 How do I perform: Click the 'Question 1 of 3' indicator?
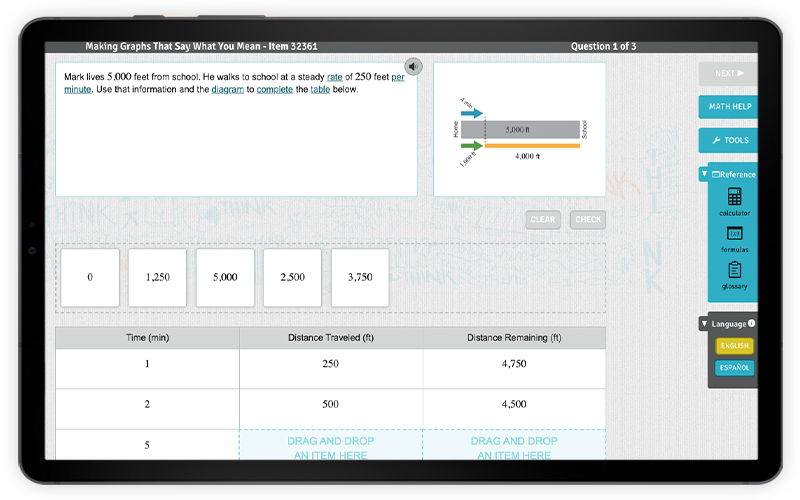[603, 46]
